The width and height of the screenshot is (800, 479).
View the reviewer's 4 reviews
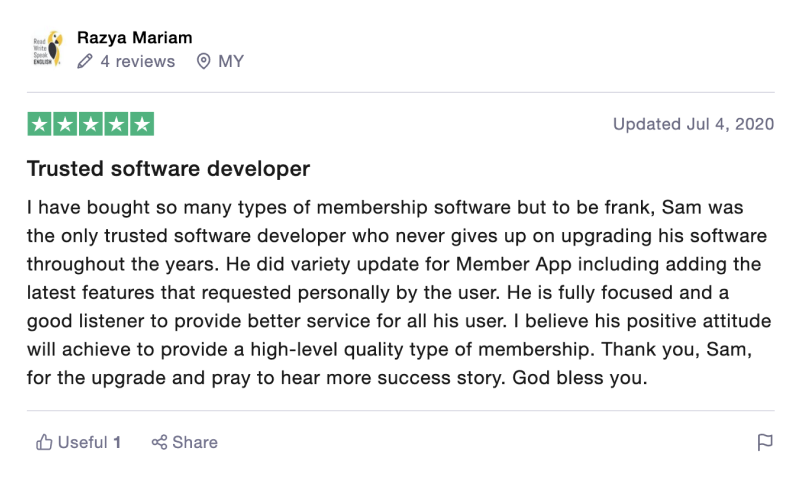(138, 61)
